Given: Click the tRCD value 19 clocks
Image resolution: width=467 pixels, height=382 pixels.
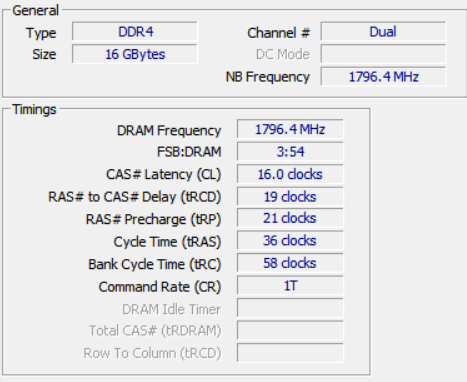Looking at the screenshot, I should coord(290,197).
